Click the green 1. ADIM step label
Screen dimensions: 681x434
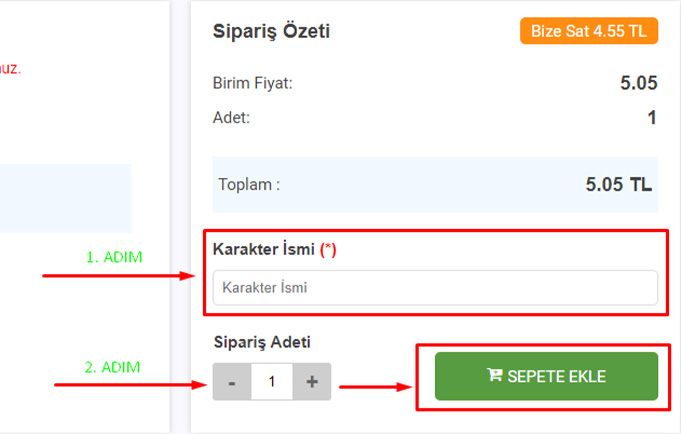click(114, 257)
